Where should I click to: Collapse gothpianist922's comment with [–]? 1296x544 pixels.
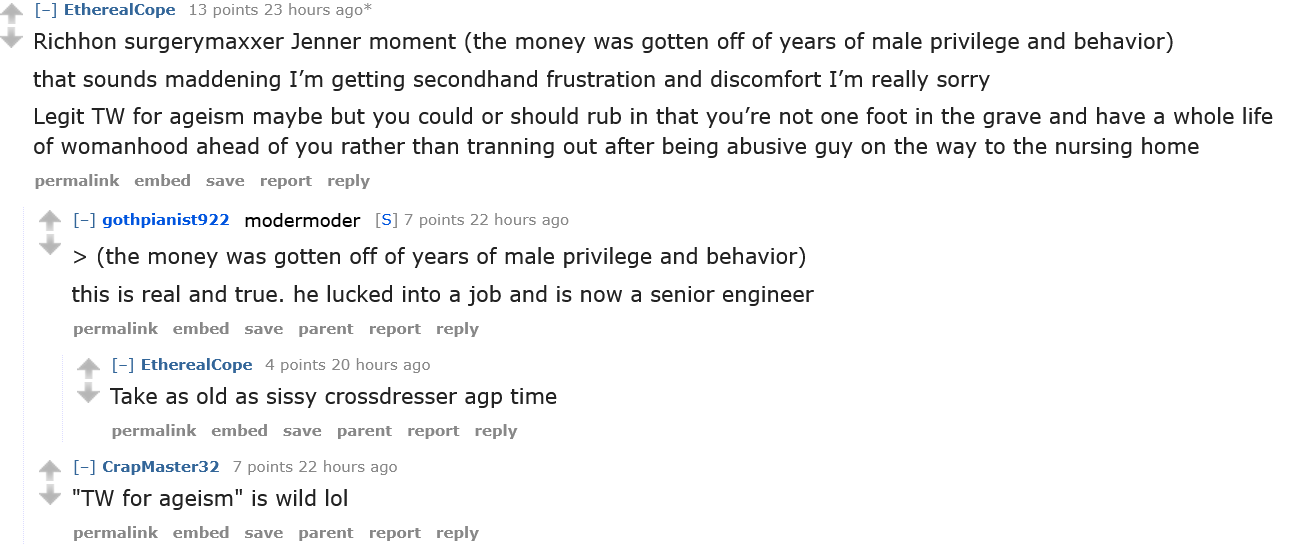pos(84,220)
